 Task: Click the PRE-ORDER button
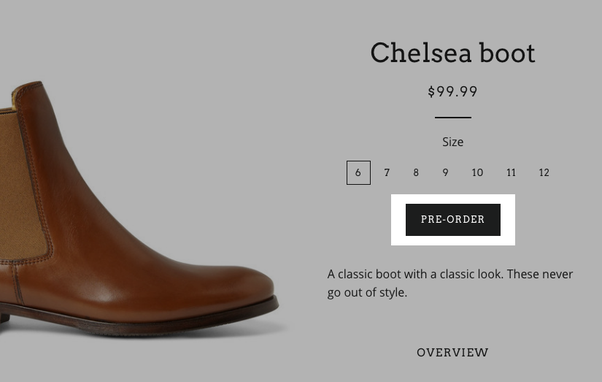(453, 220)
